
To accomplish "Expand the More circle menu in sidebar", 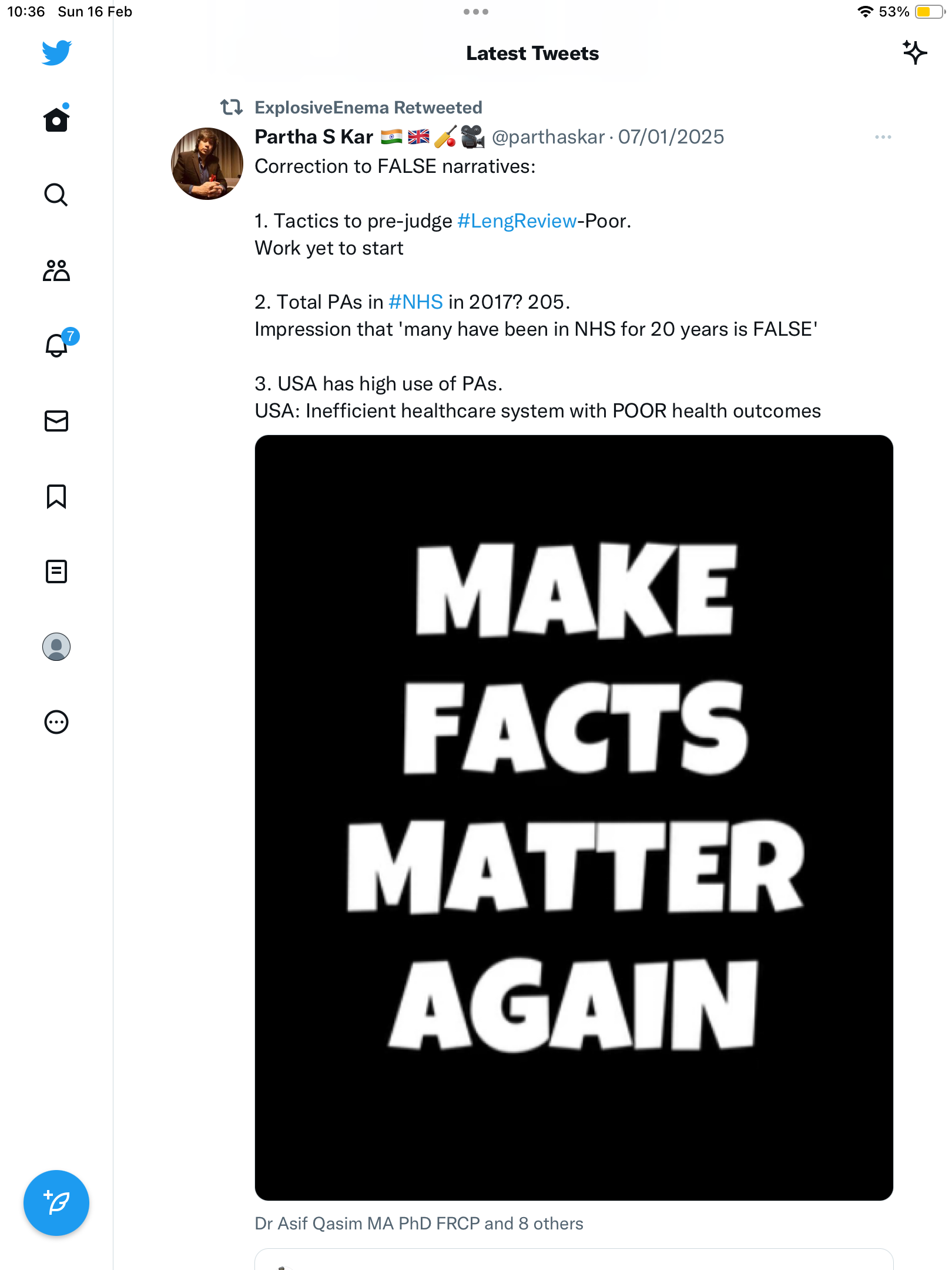I will click(56, 722).
